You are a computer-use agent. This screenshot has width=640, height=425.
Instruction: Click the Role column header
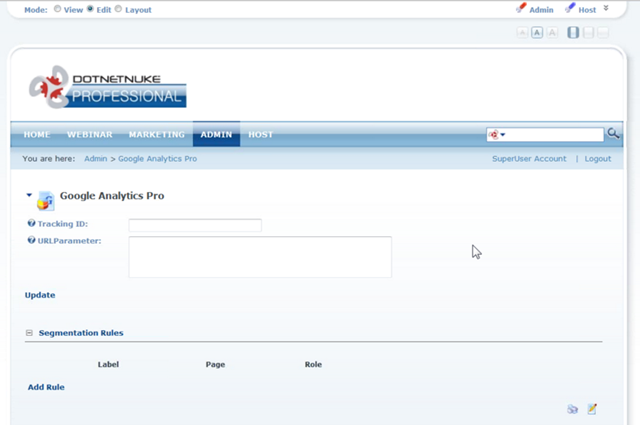pos(313,364)
